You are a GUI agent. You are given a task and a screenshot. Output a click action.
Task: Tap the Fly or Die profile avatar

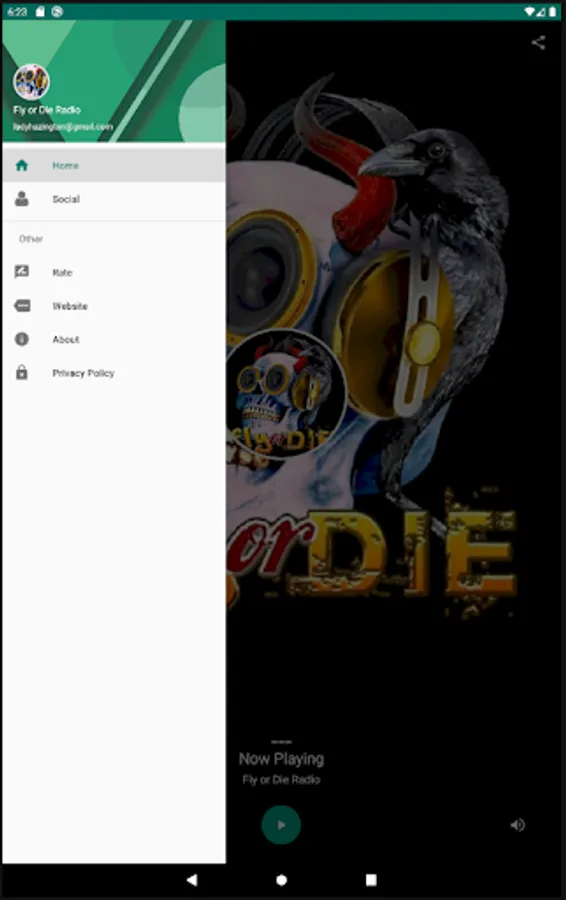(31, 82)
